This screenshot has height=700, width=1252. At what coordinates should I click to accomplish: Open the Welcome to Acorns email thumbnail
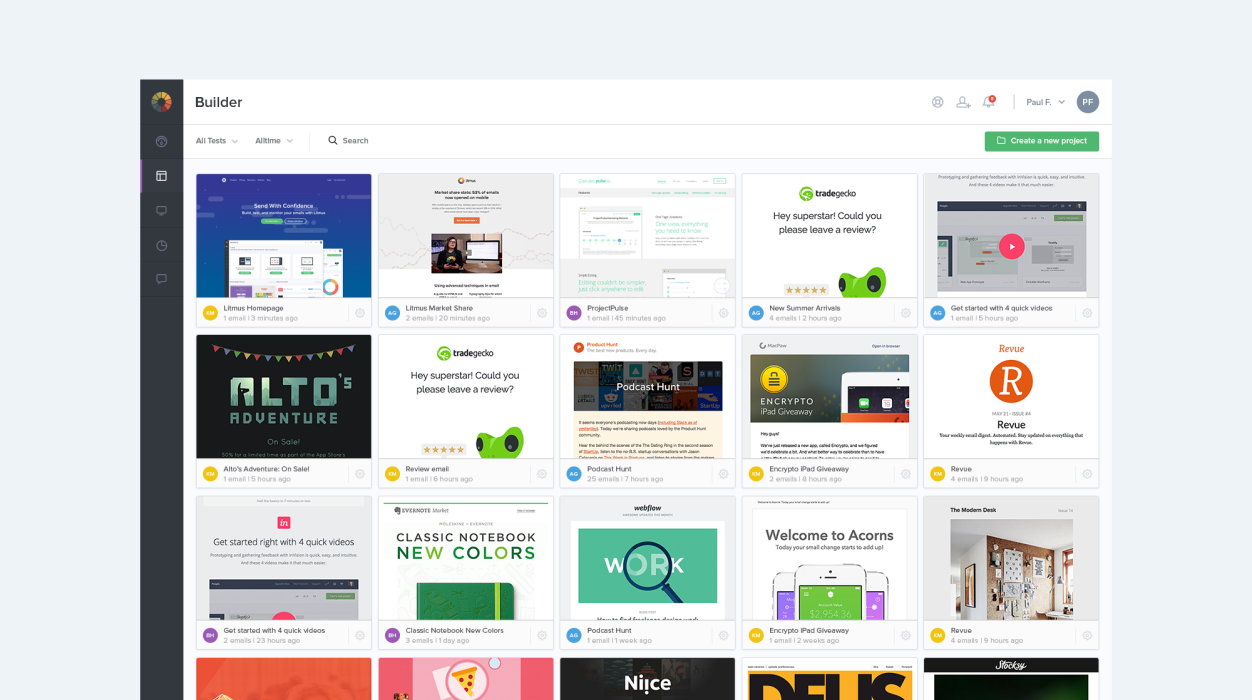tap(829, 558)
